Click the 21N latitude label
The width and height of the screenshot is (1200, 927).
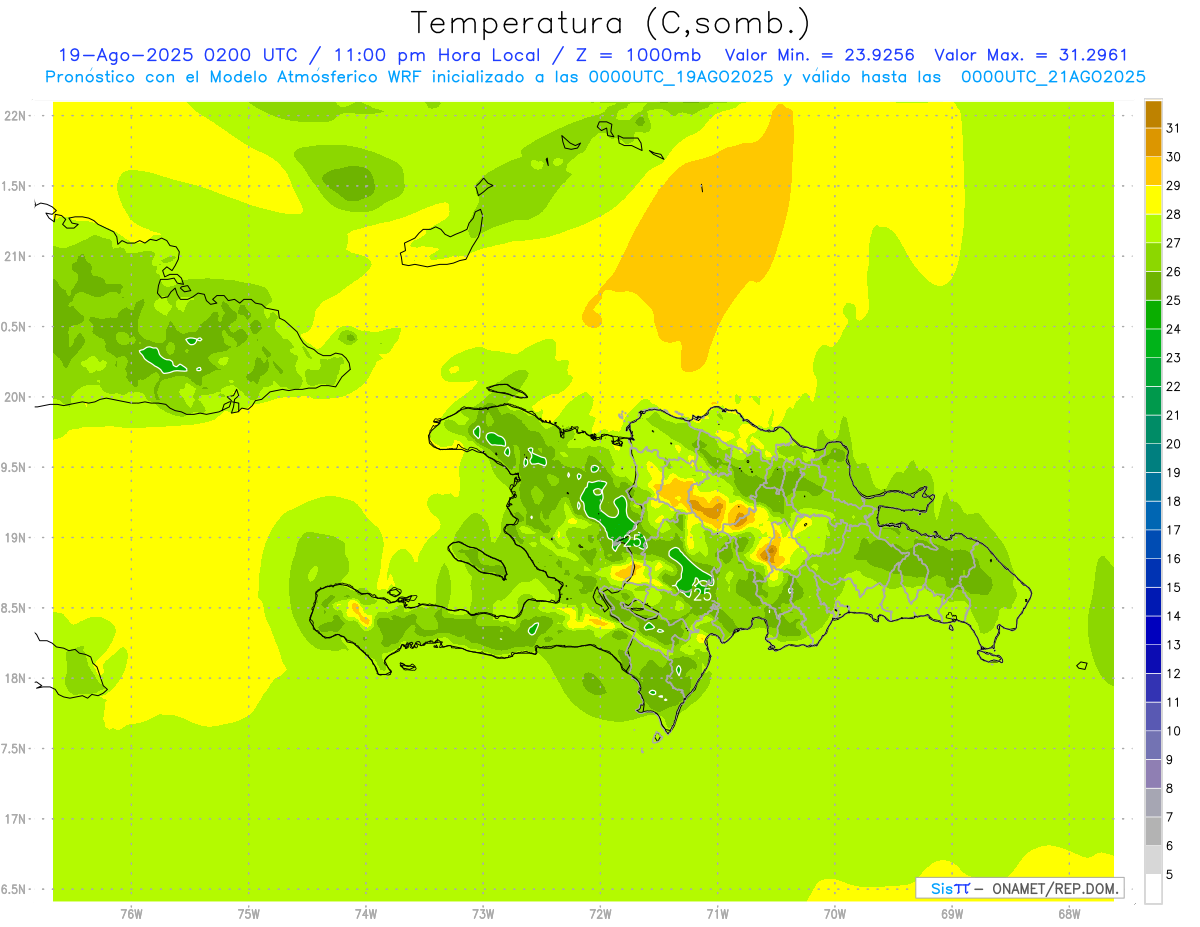(x=16, y=256)
